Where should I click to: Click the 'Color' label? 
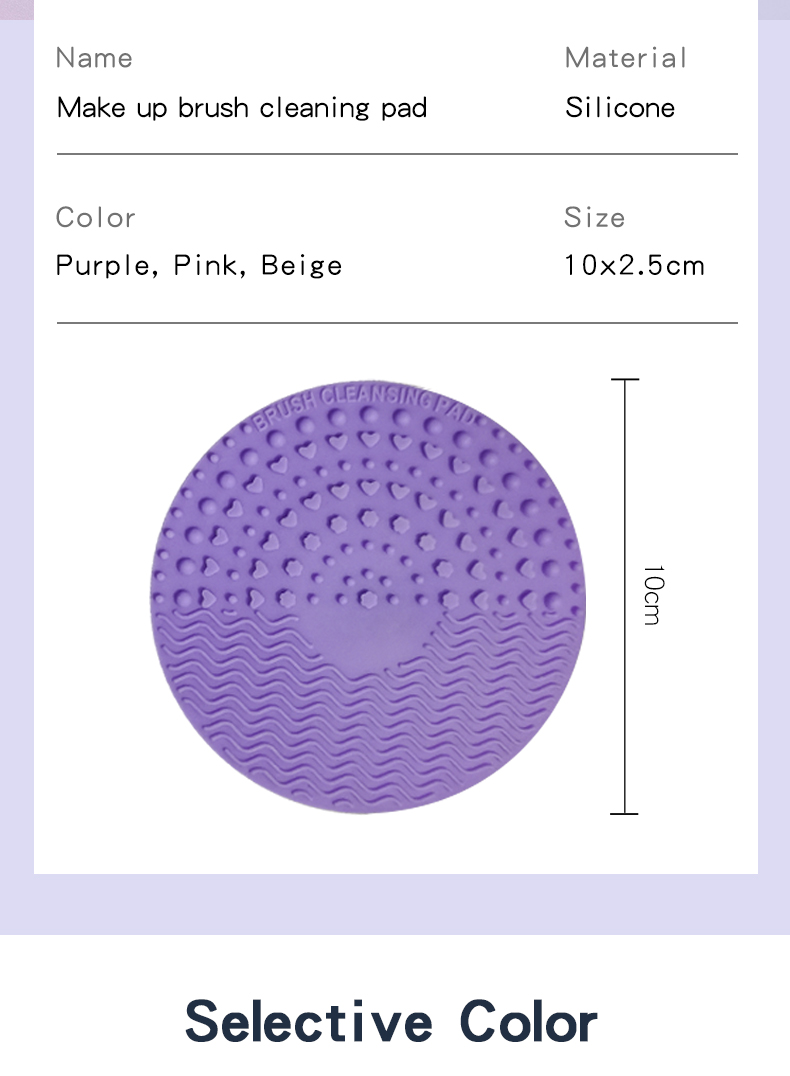coord(95,218)
